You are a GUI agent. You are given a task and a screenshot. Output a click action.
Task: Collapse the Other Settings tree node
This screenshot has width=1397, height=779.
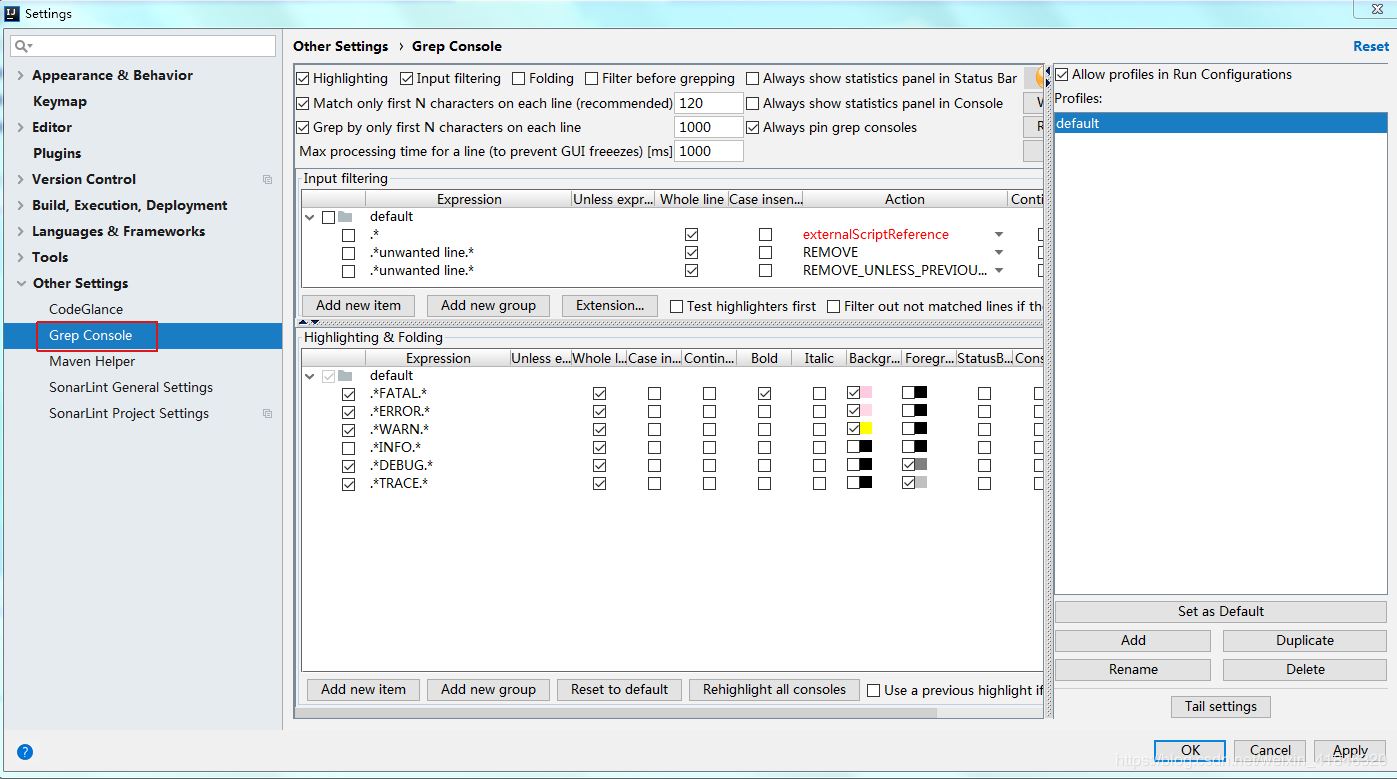[x=21, y=283]
